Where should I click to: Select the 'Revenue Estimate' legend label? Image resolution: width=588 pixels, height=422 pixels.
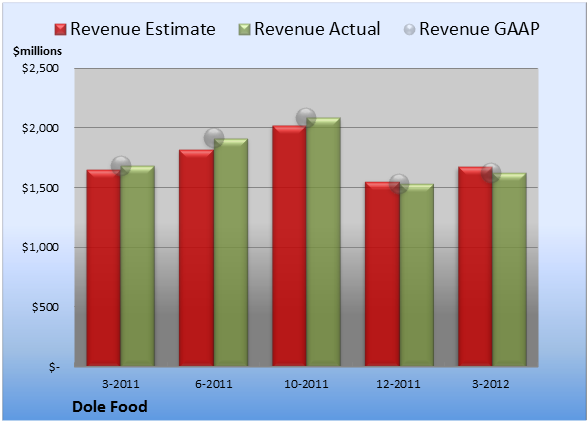click(143, 29)
